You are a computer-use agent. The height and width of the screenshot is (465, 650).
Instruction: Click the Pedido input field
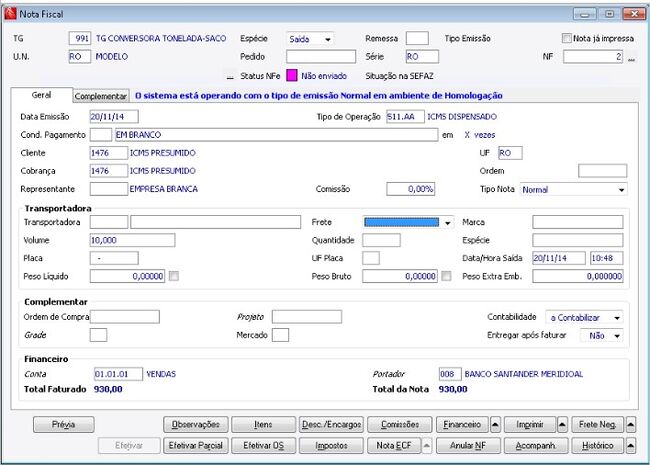coord(321,57)
